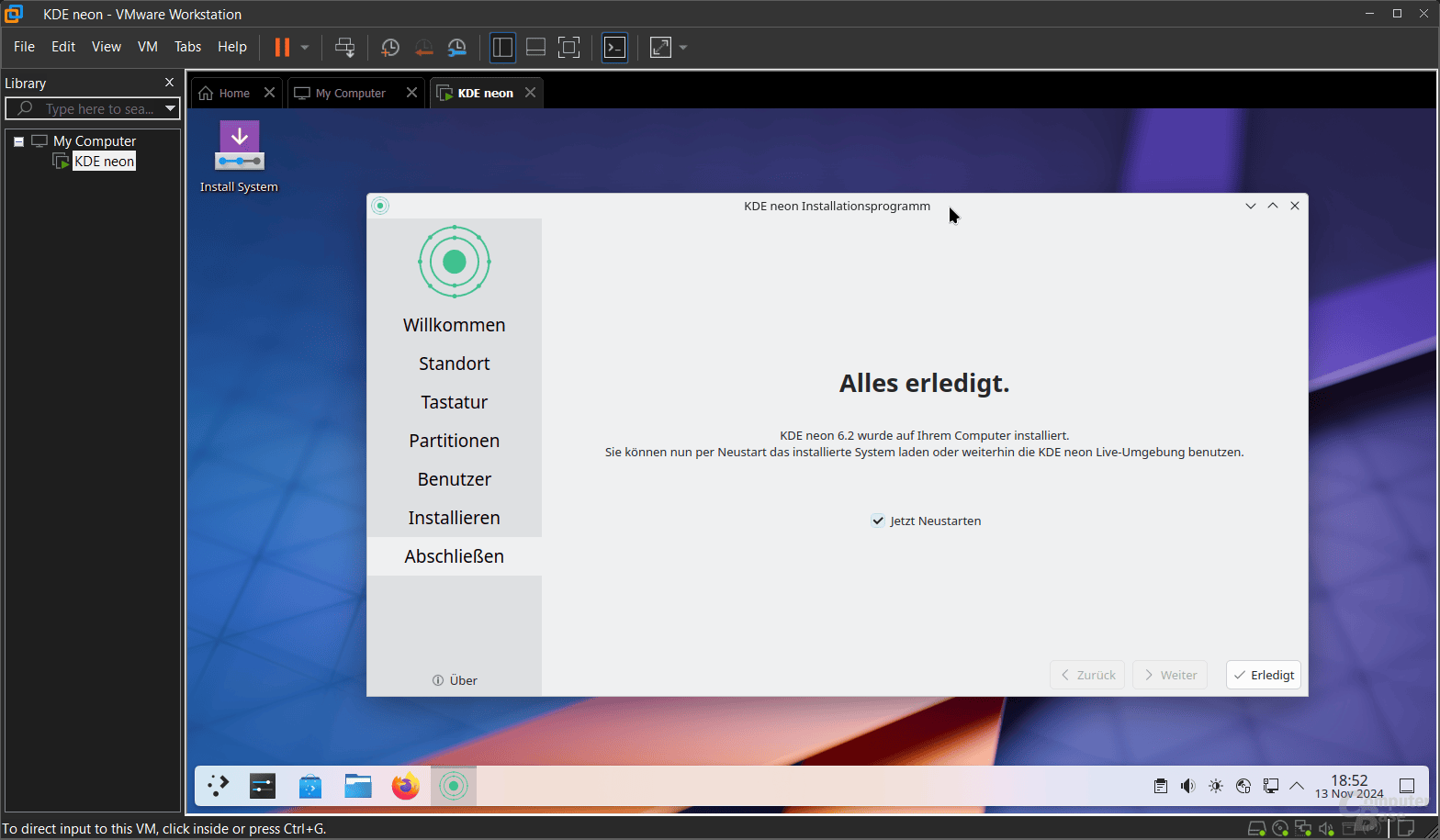This screenshot has height=840, width=1440.
Task: Click the VMware hard disk status icon
Action: click(1256, 829)
